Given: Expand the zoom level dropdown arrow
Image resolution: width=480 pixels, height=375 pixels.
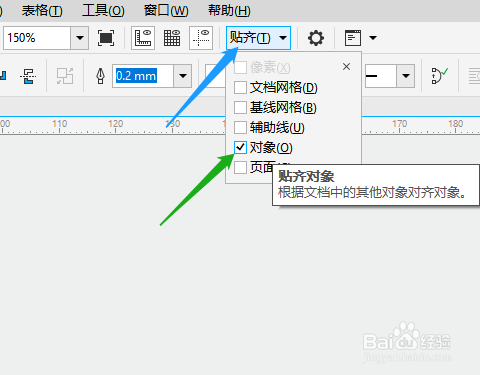Looking at the screenshot, I should click(x=80, y=38).
